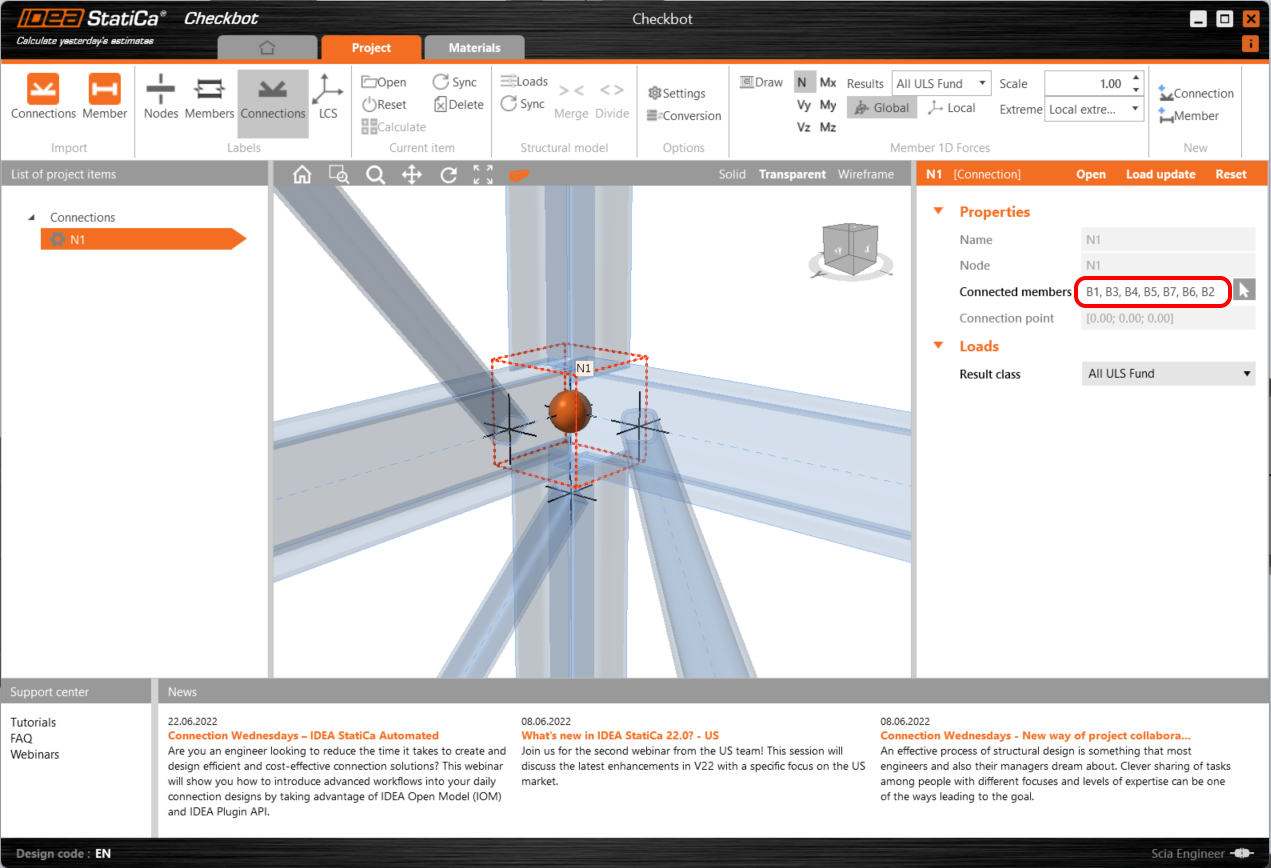Screen dimensions: 1271x868
Task: Toggle the Members labels icon
Action: [x=209, y=90]
